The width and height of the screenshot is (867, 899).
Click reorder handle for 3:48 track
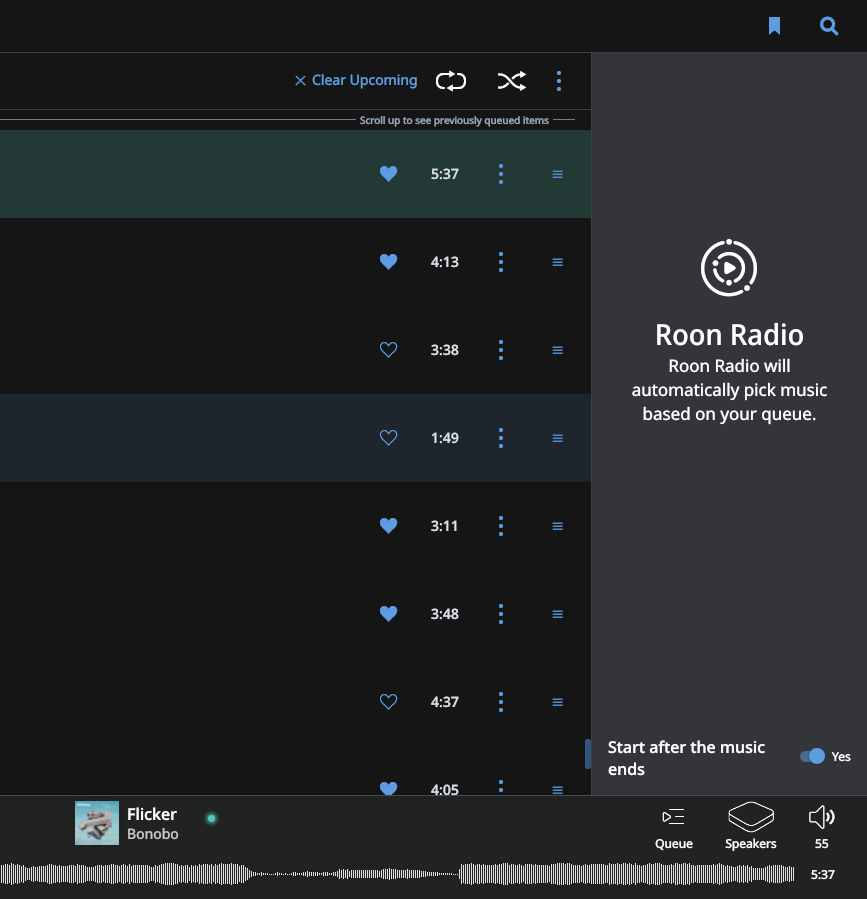tap(557, 614)
